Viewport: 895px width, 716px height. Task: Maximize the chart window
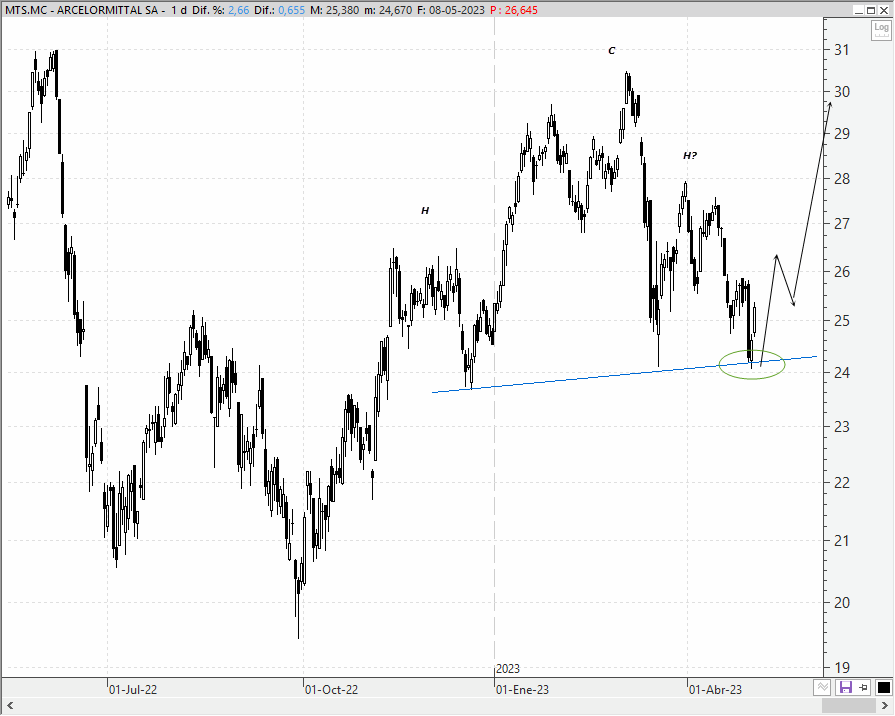[871, 10]
